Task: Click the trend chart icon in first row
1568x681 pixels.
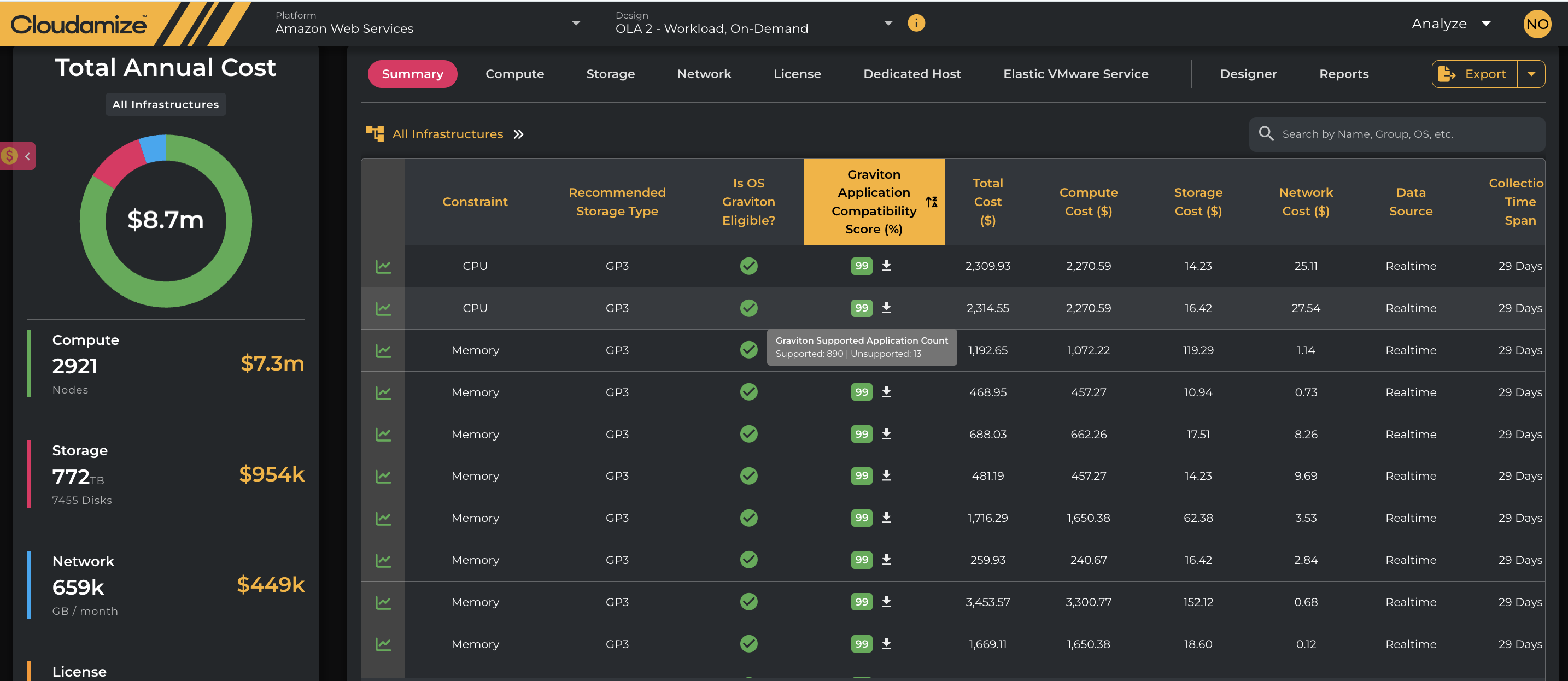Action: (x=383, y=267)
